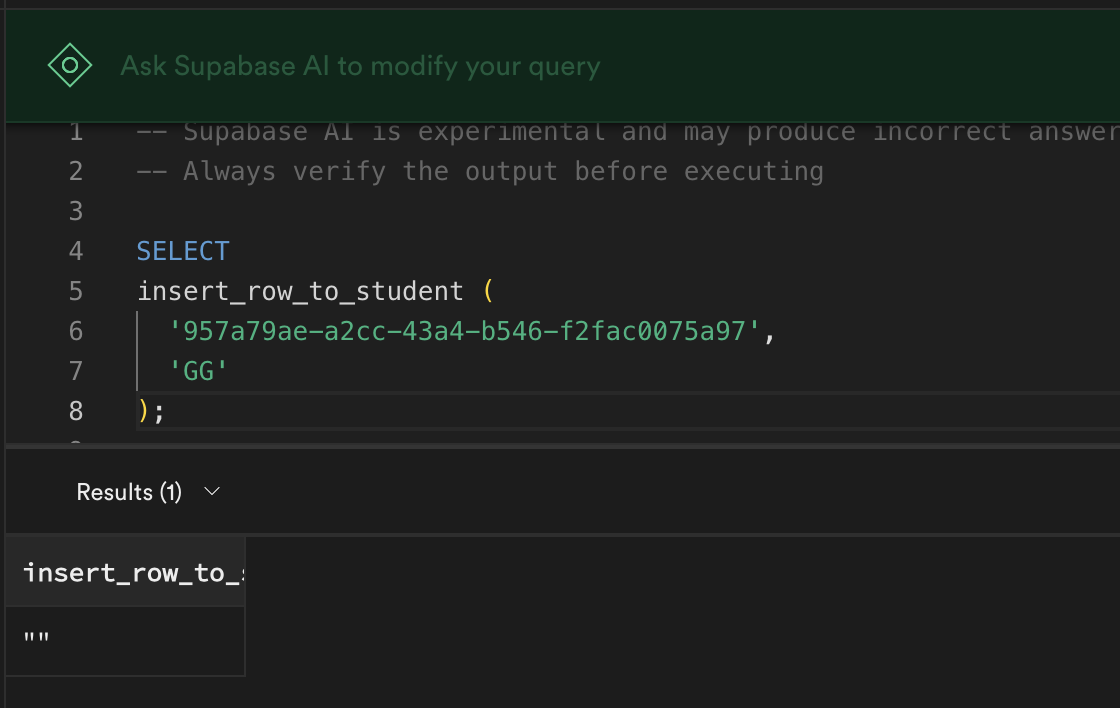The height and width of the screenshot is (708, 1120).
Task: Expand the Results (1) chevron dropdown
Action: pyautogui.click(x=211, y=492)
